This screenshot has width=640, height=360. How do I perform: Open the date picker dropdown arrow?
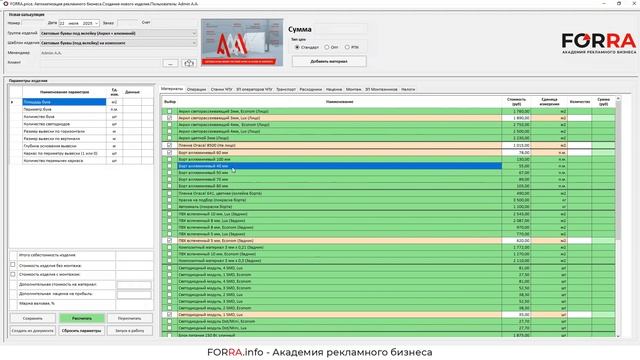point(96,24)
